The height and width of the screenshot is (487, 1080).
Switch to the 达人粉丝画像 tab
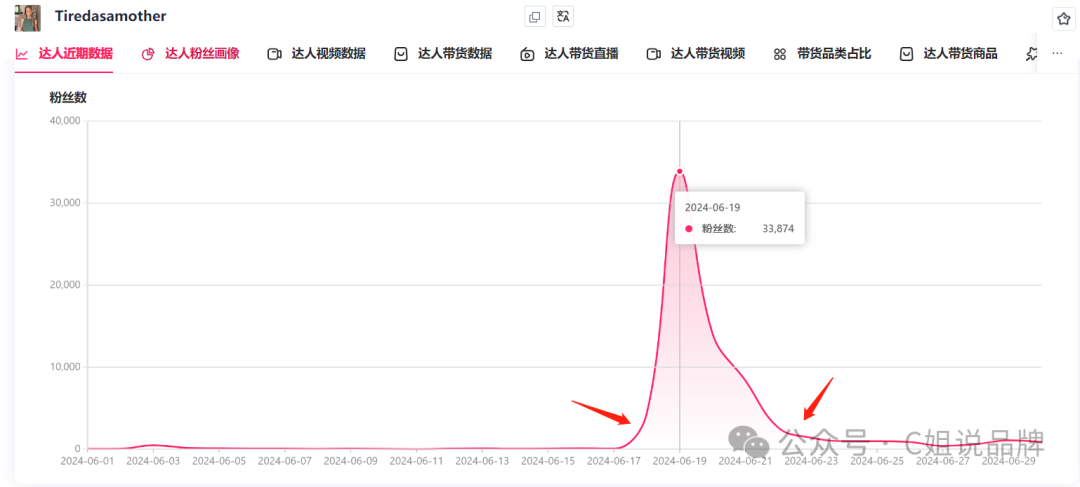(190, 54)
